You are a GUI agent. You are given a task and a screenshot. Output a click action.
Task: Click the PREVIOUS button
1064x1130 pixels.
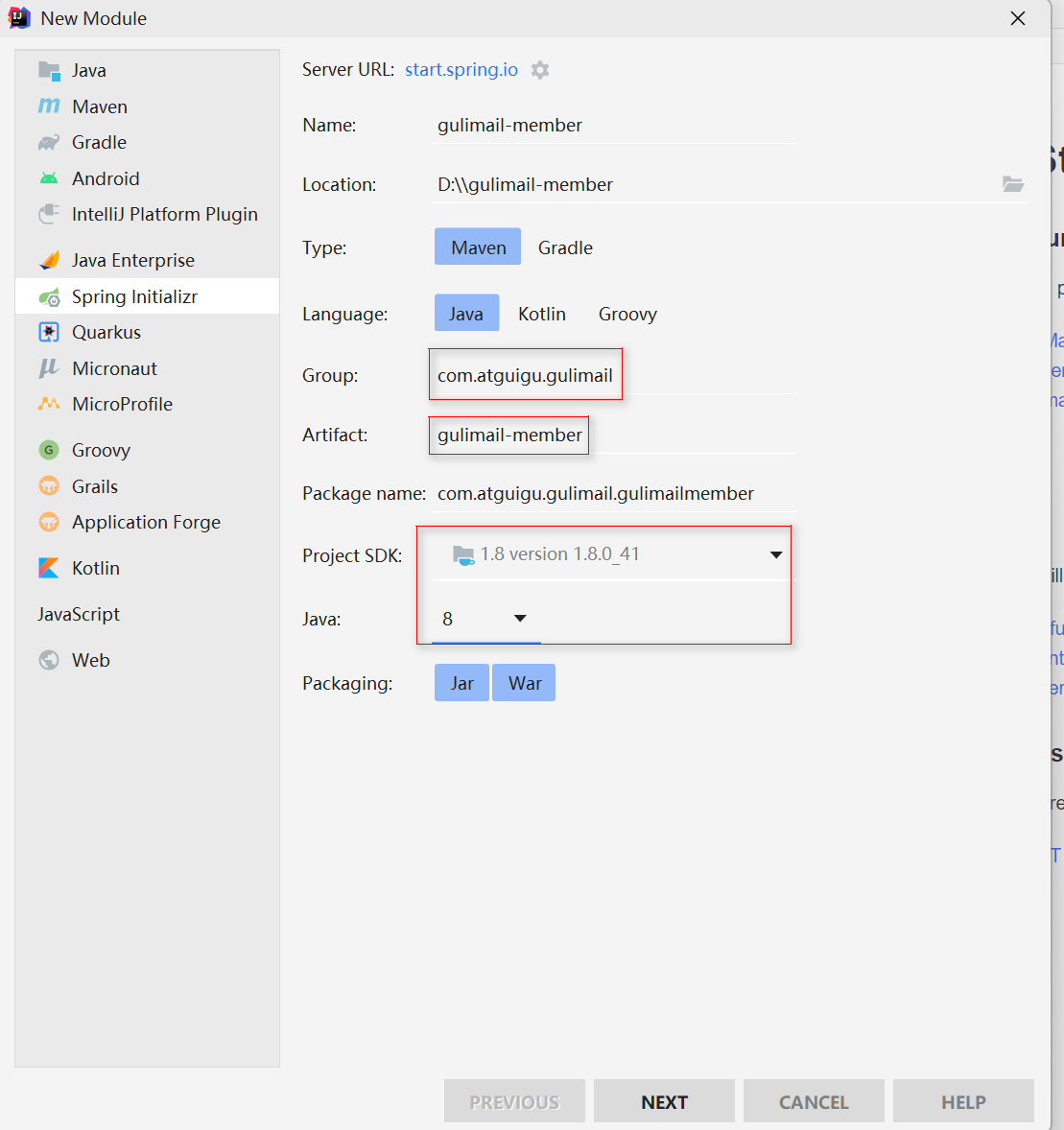[514, 1101]
